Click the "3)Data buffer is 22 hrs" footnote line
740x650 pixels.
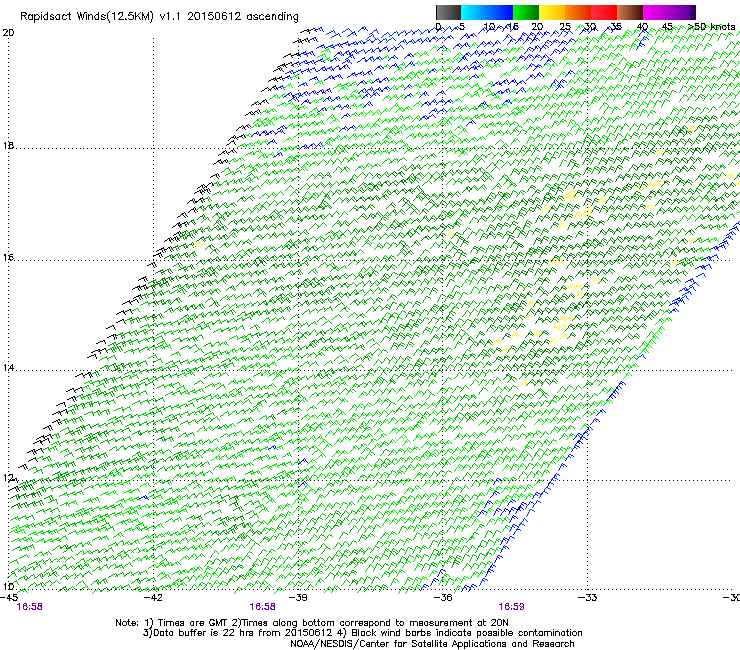click(362, 633)
